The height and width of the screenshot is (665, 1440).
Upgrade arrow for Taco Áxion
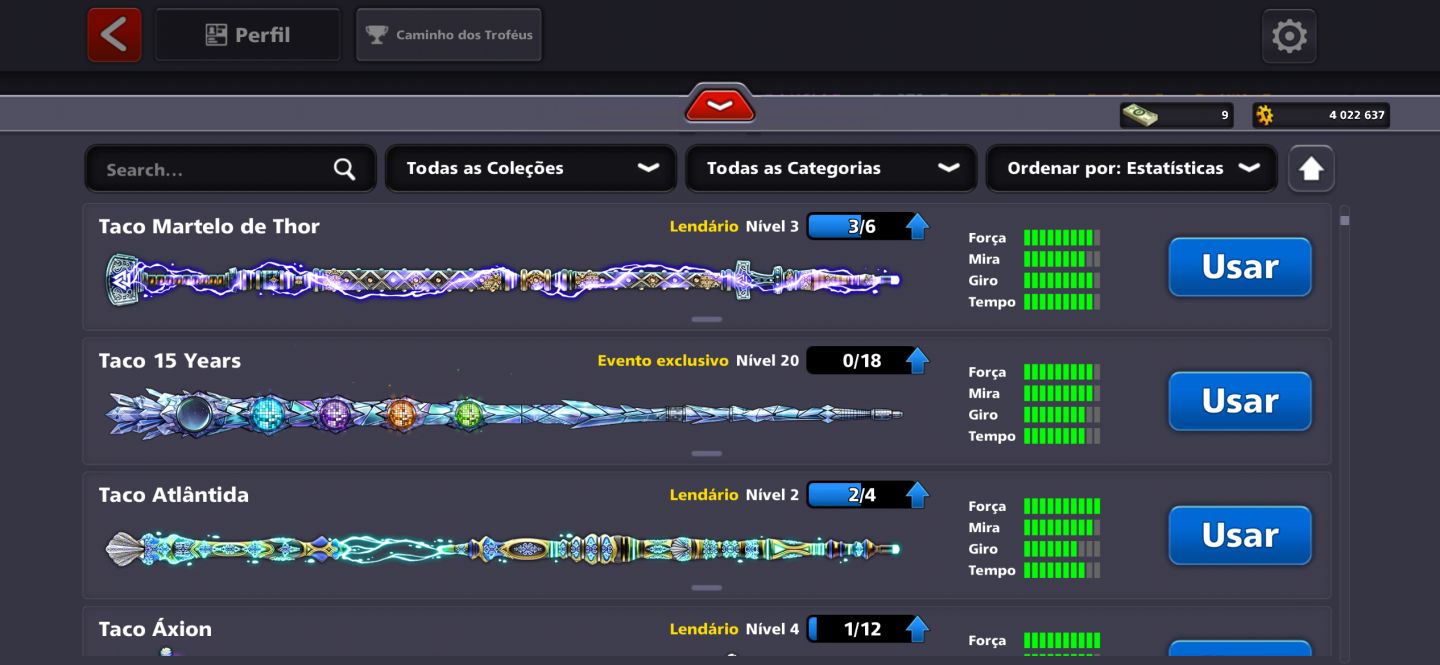click(x=917, y=629)
